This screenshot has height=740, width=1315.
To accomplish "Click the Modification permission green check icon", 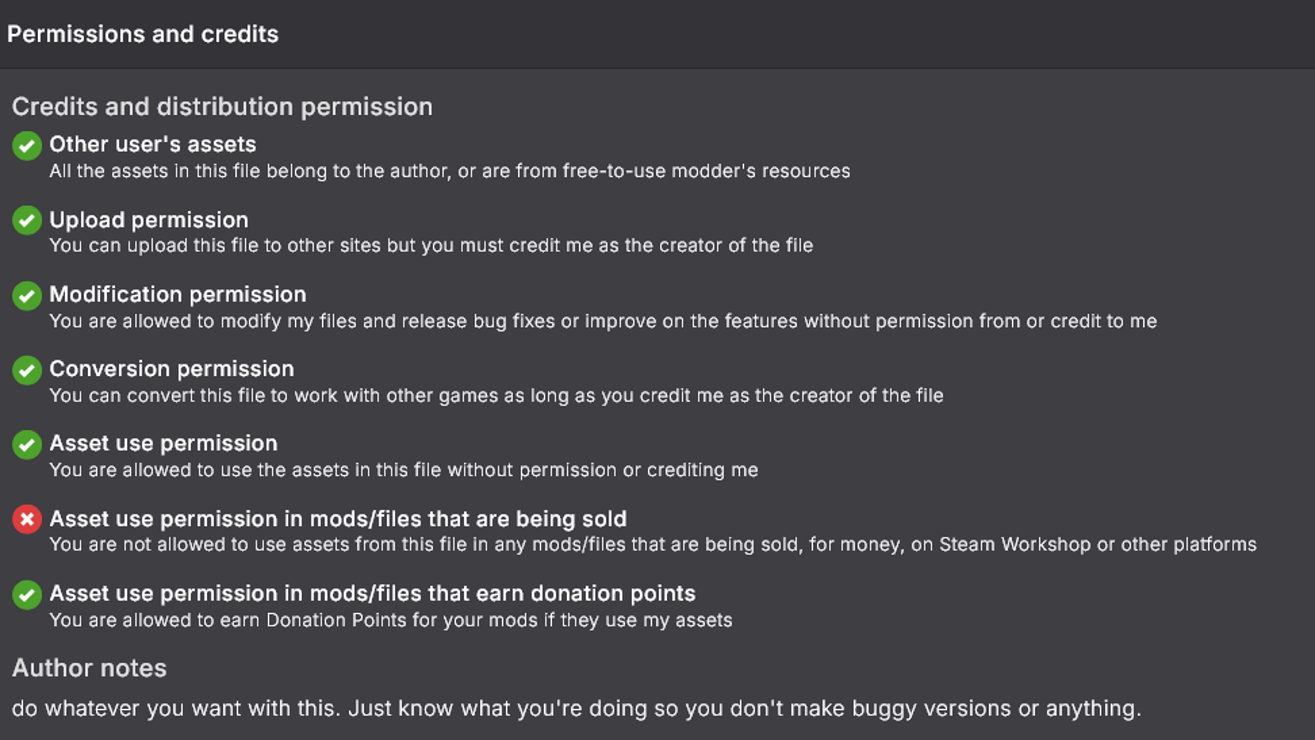I will pyautogui.click(x=27, y=296).
